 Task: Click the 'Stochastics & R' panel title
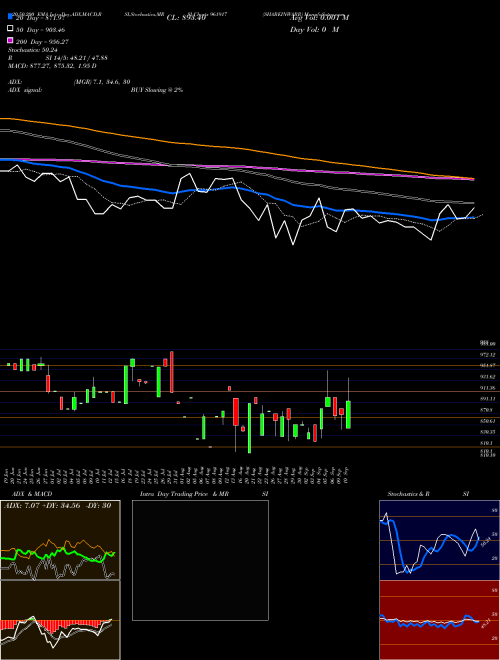(x=408, y=494)
